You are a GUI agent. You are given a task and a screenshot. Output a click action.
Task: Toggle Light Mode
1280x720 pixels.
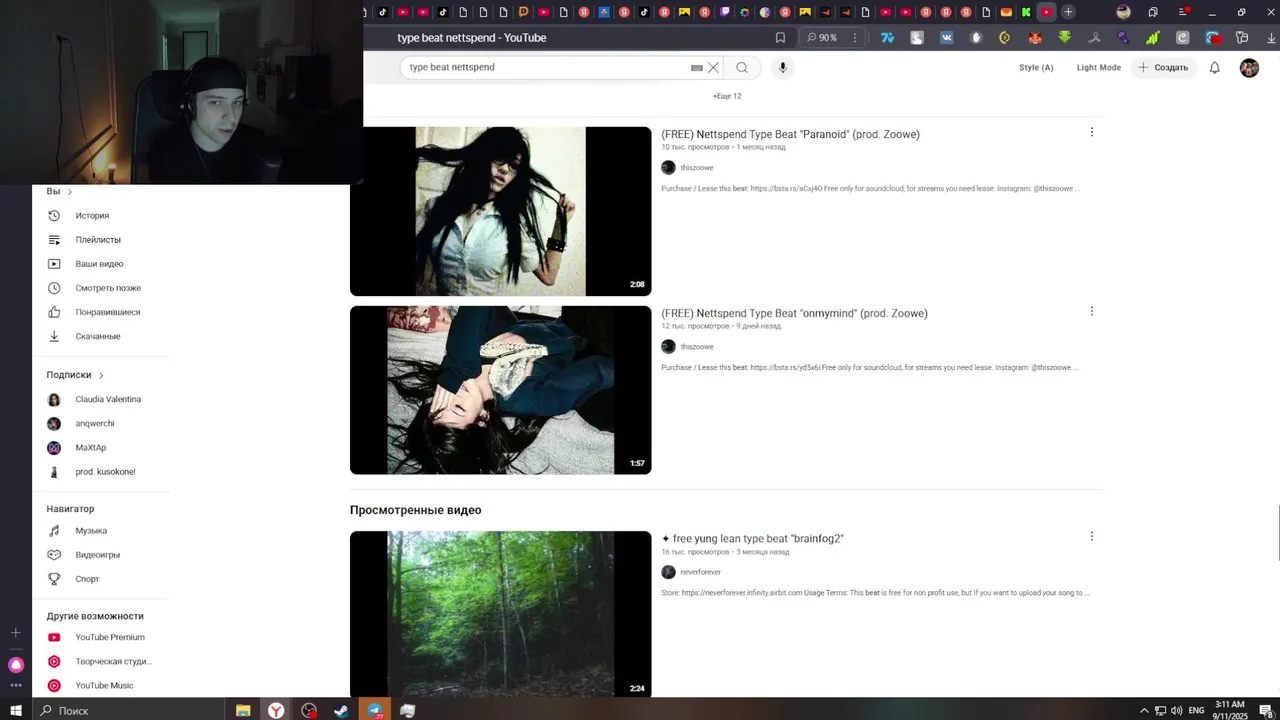pos(1098,68)
